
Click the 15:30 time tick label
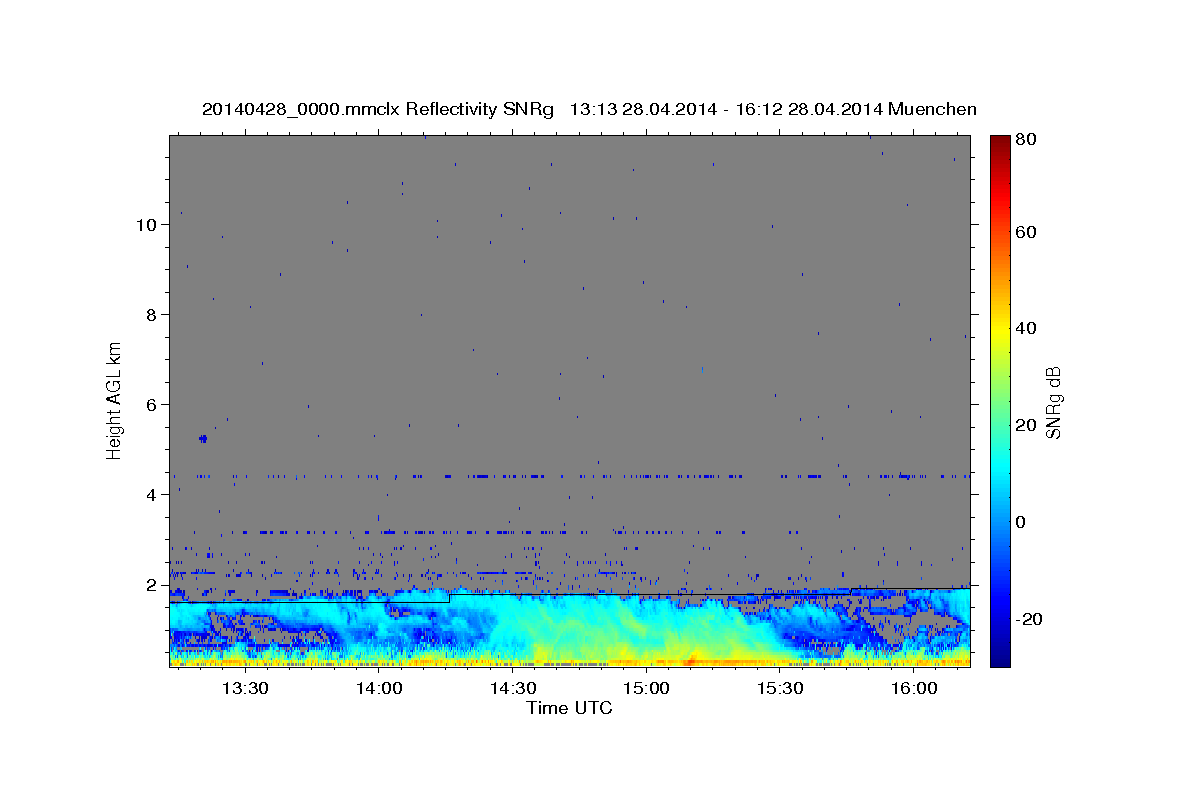(x=780, y=688)
